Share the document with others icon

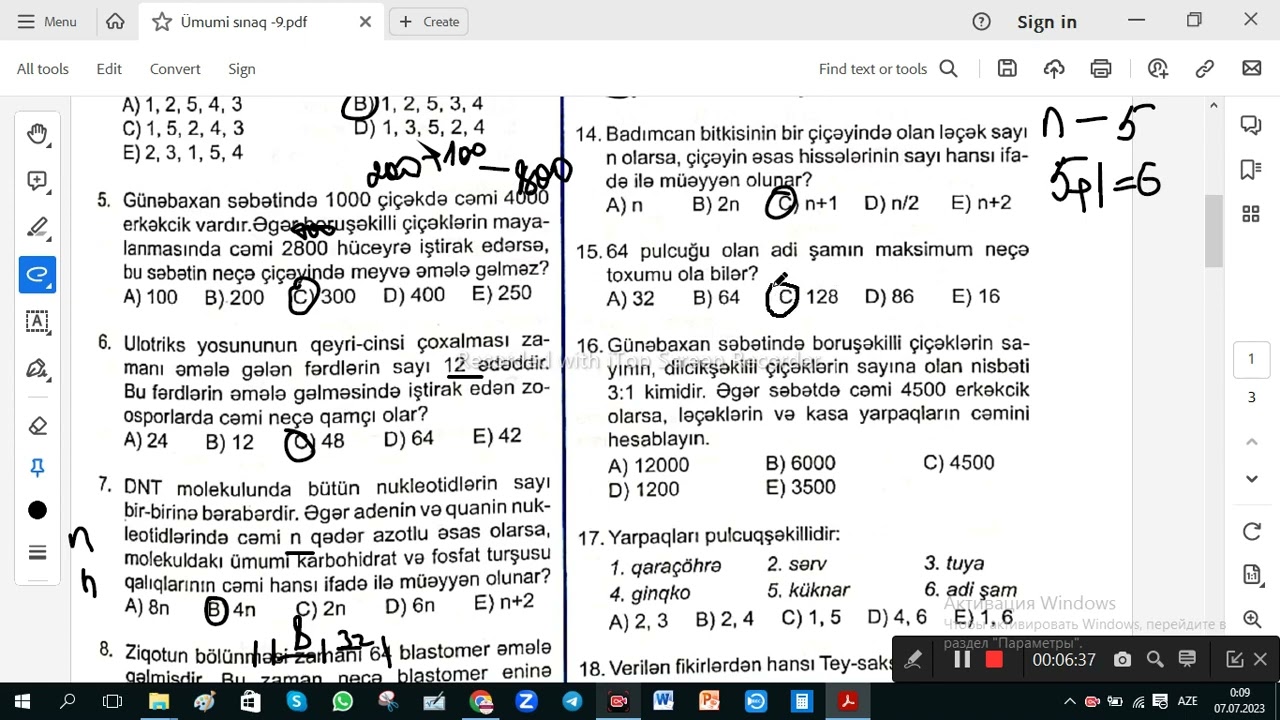pos(1158,68)
